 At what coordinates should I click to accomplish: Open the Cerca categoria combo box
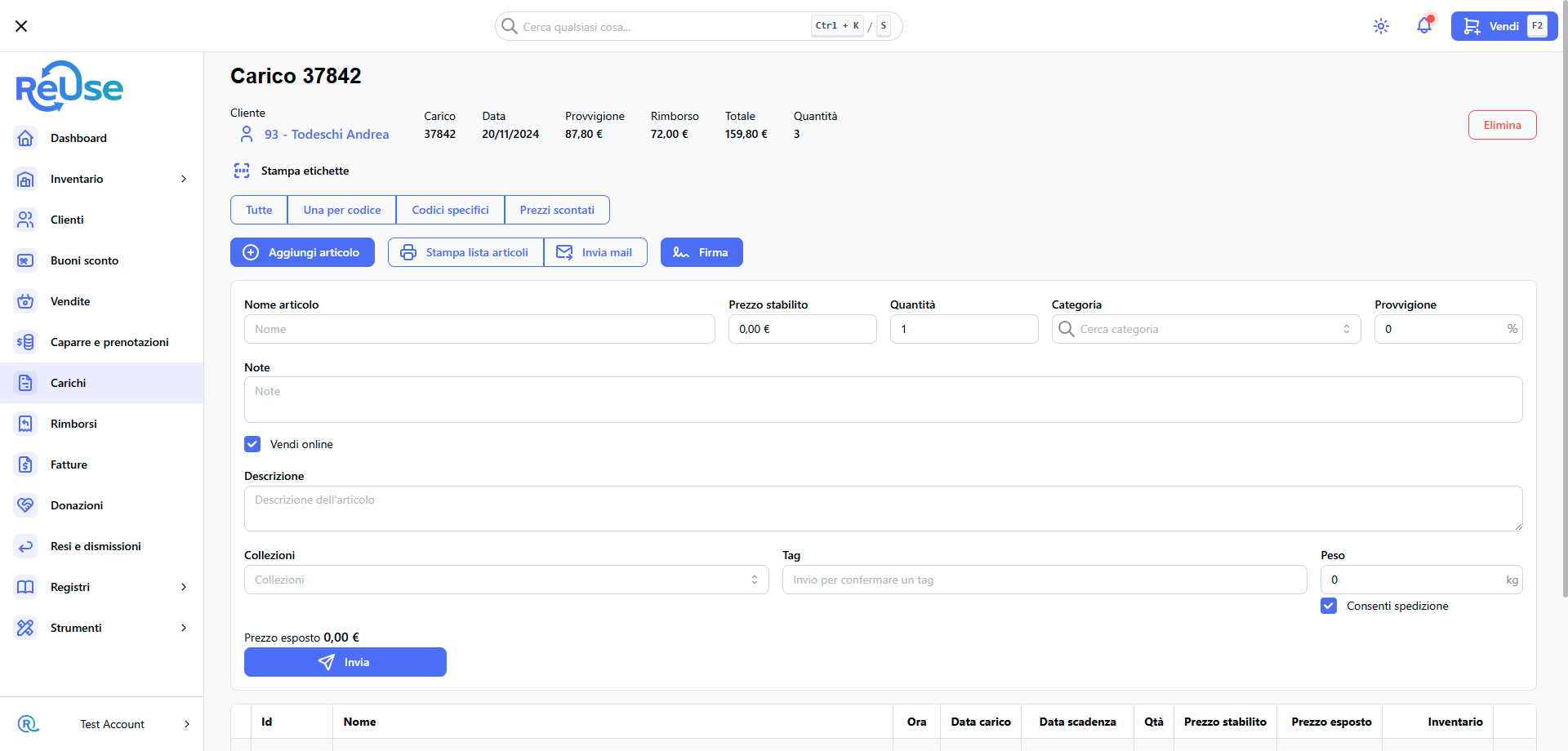click(x=1205, y=329)
